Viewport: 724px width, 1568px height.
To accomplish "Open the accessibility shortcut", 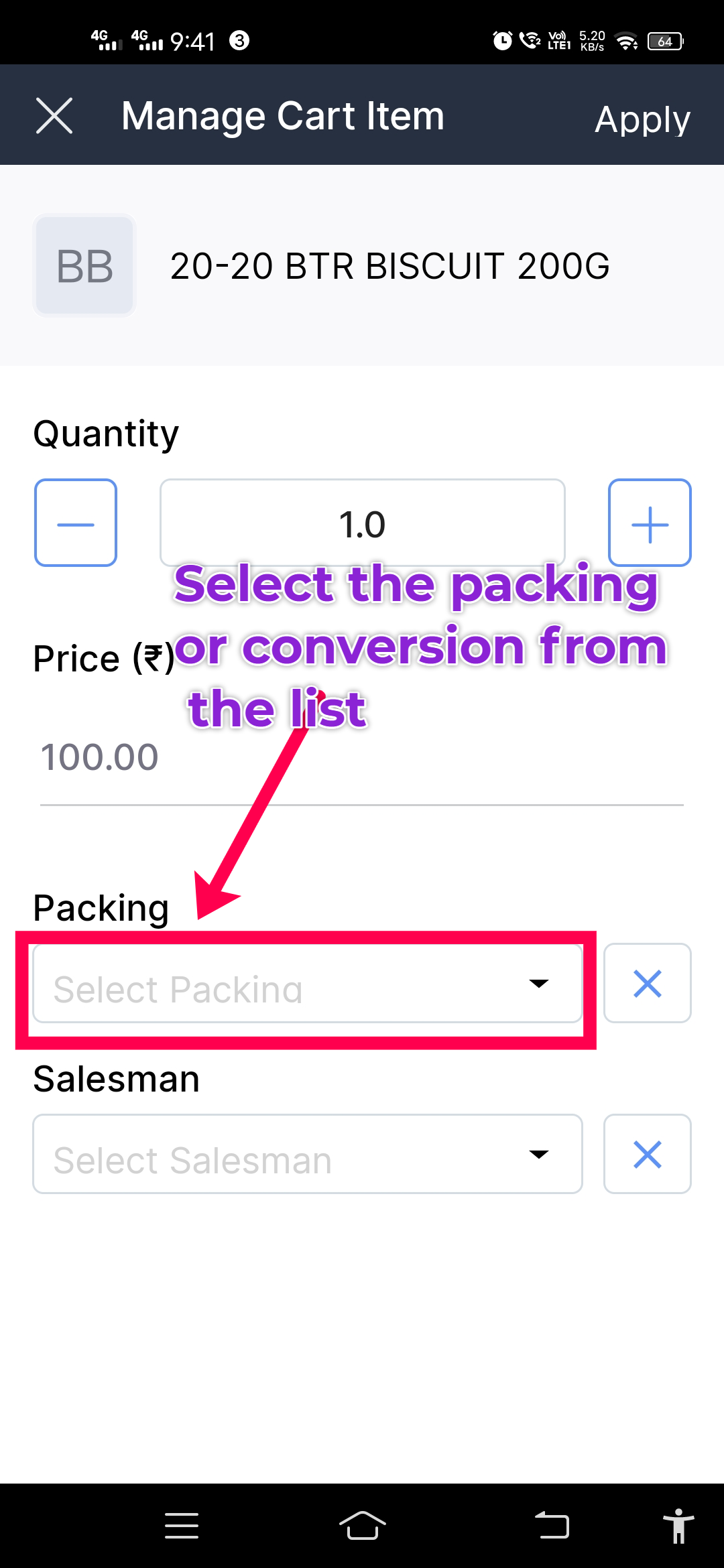I will tap(678, 1526).
